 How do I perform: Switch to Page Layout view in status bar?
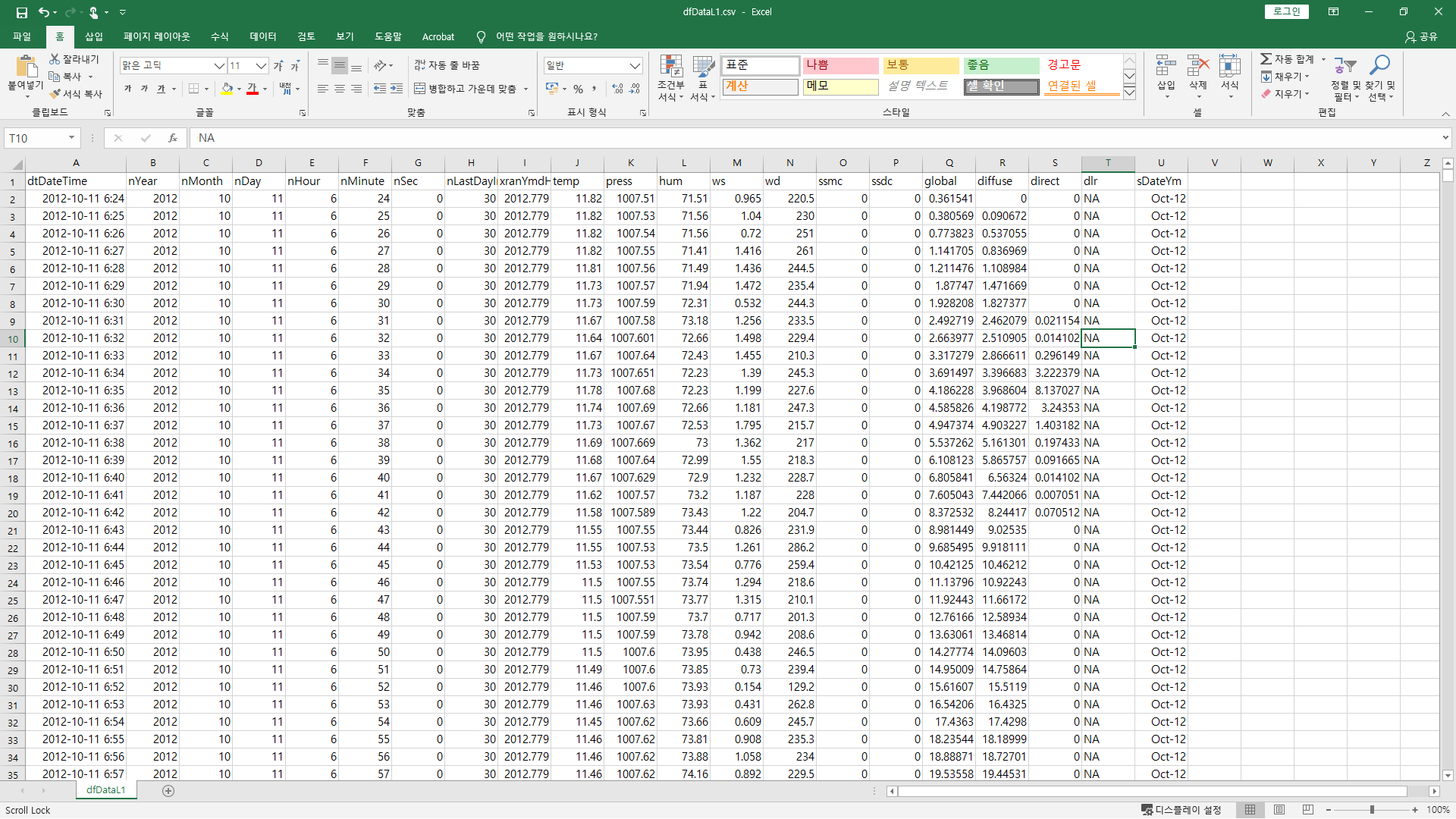[x=1279, y=810]
